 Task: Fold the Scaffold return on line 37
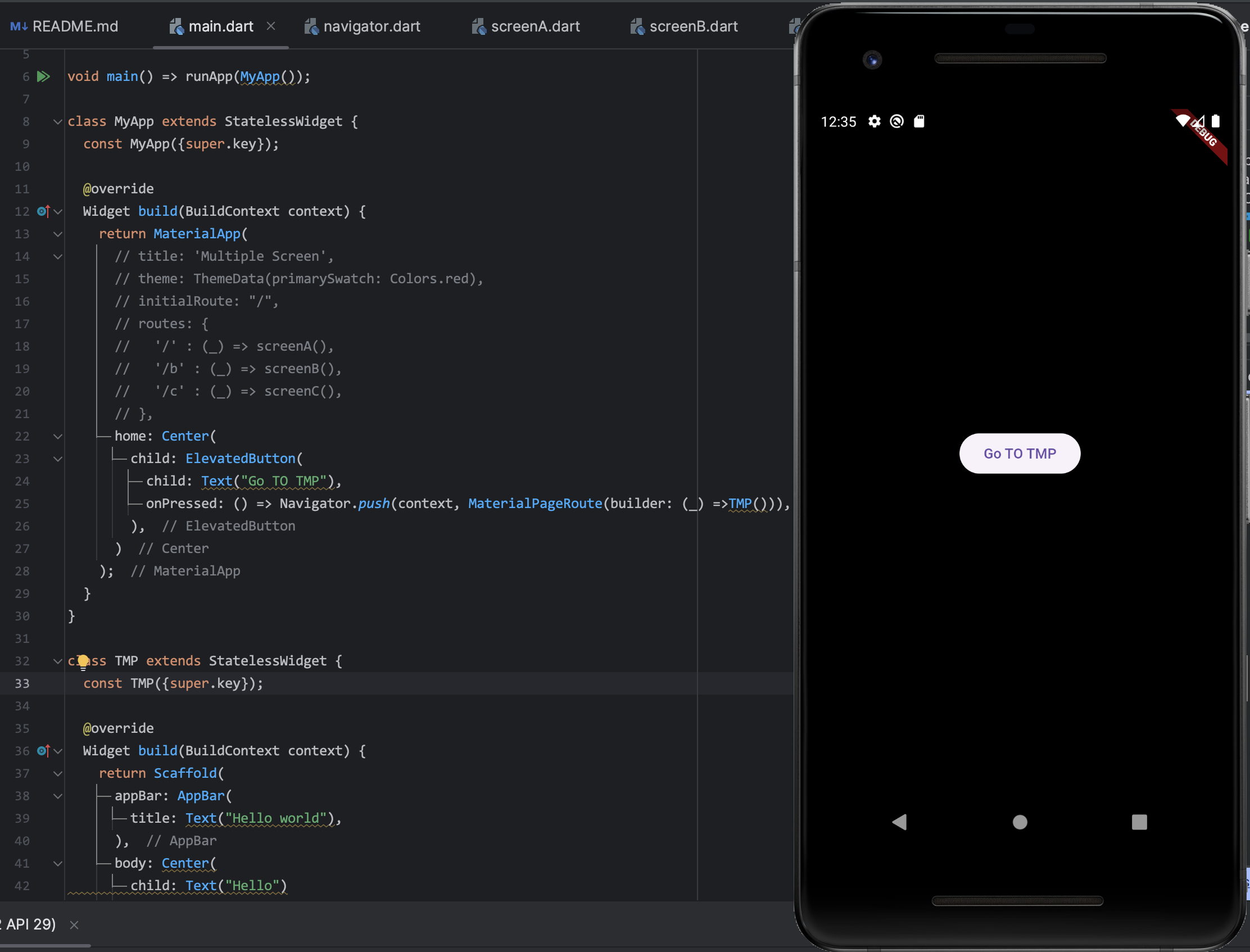point(58,773)
